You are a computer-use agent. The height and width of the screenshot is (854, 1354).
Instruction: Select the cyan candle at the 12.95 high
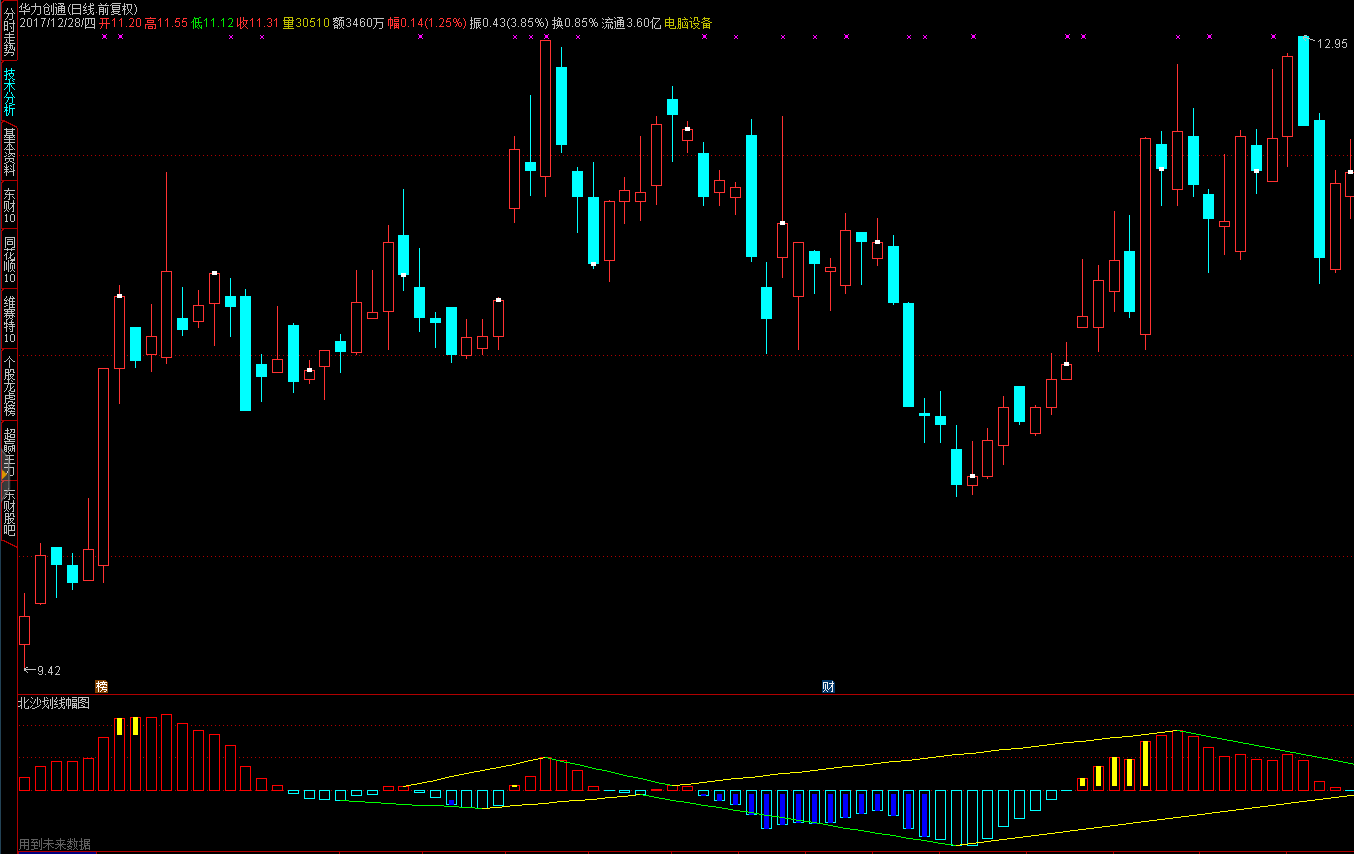pos(1304,80)
